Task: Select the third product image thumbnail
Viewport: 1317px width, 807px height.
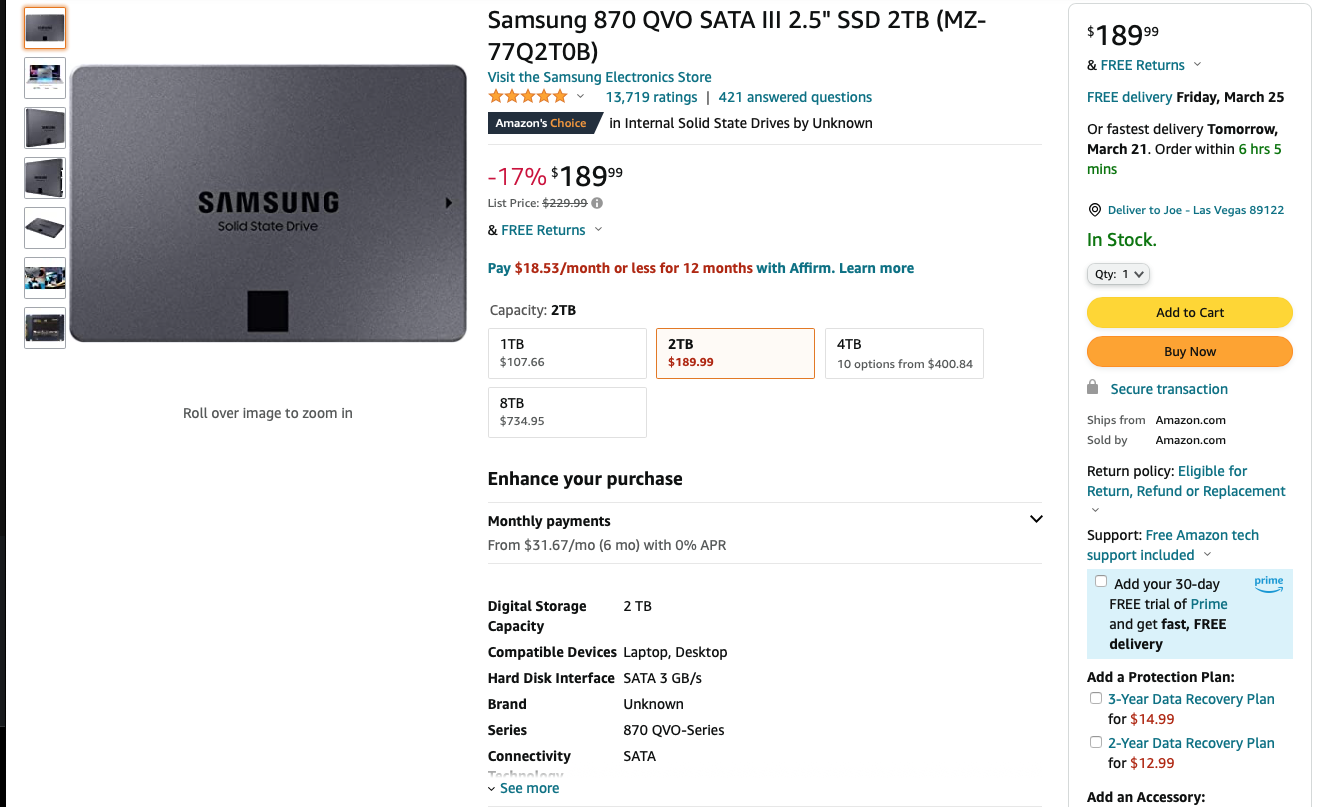Action: tap(45, 128)
